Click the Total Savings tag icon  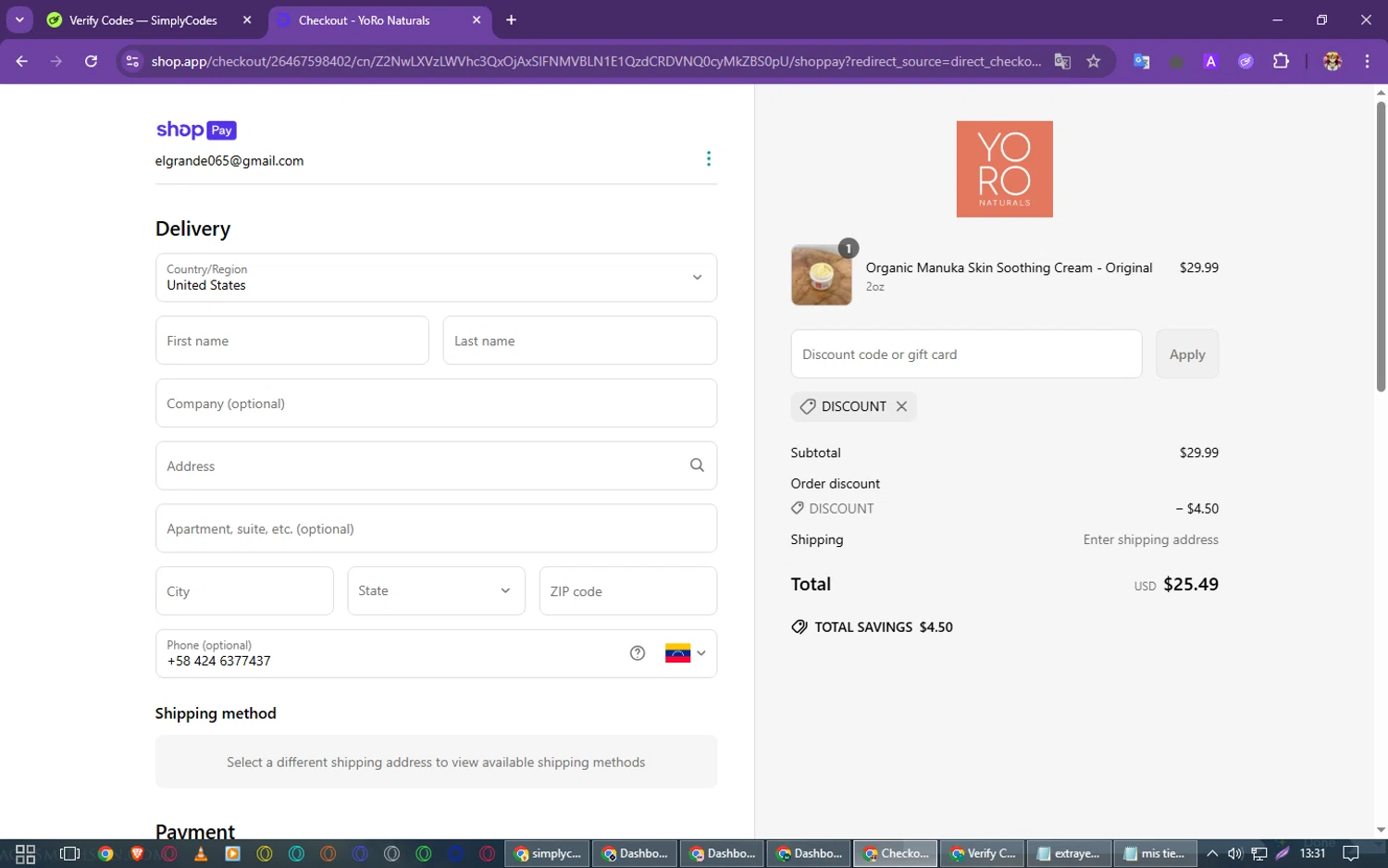799,627
